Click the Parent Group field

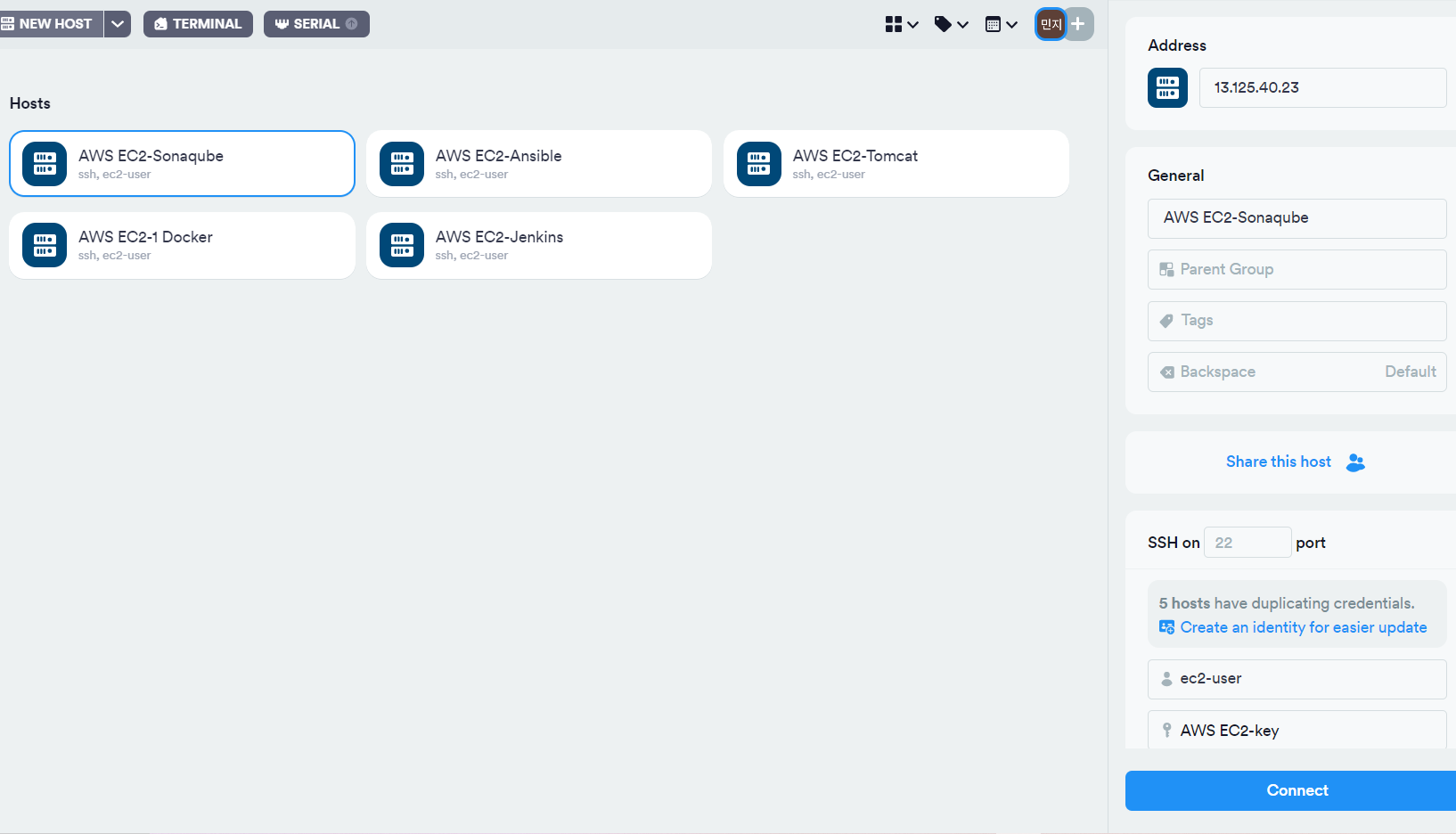[x=1296, y=269]
